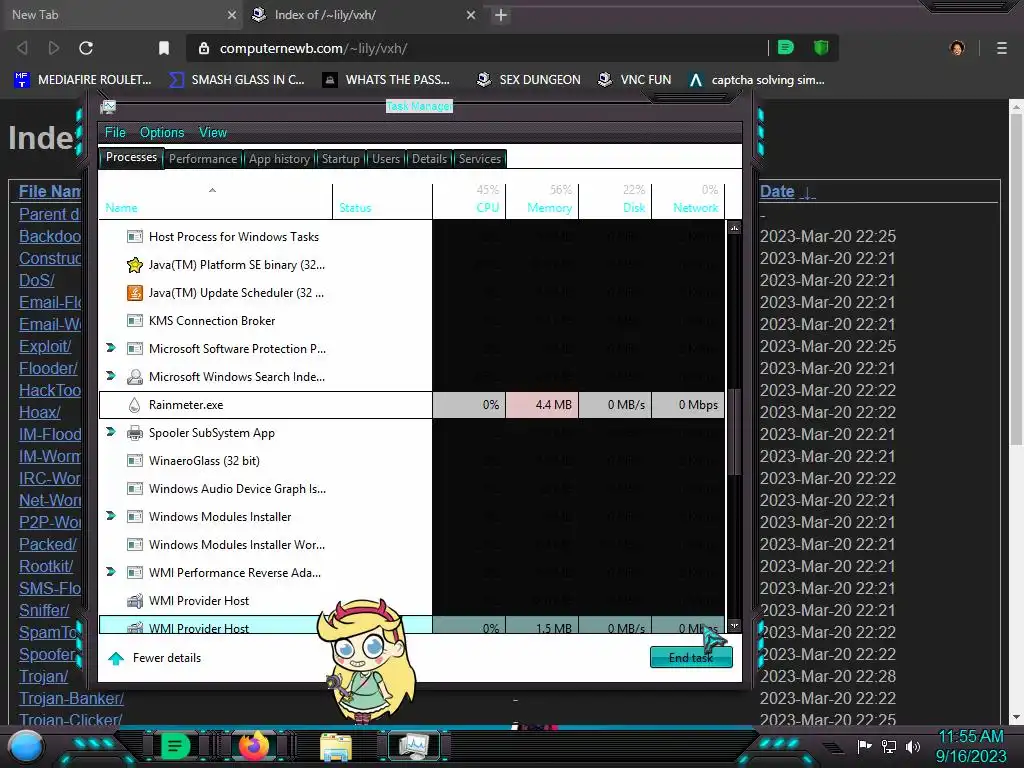Switch to the Startup tab
Screen dimensions: 1024x768
click(x=340, y=159)
